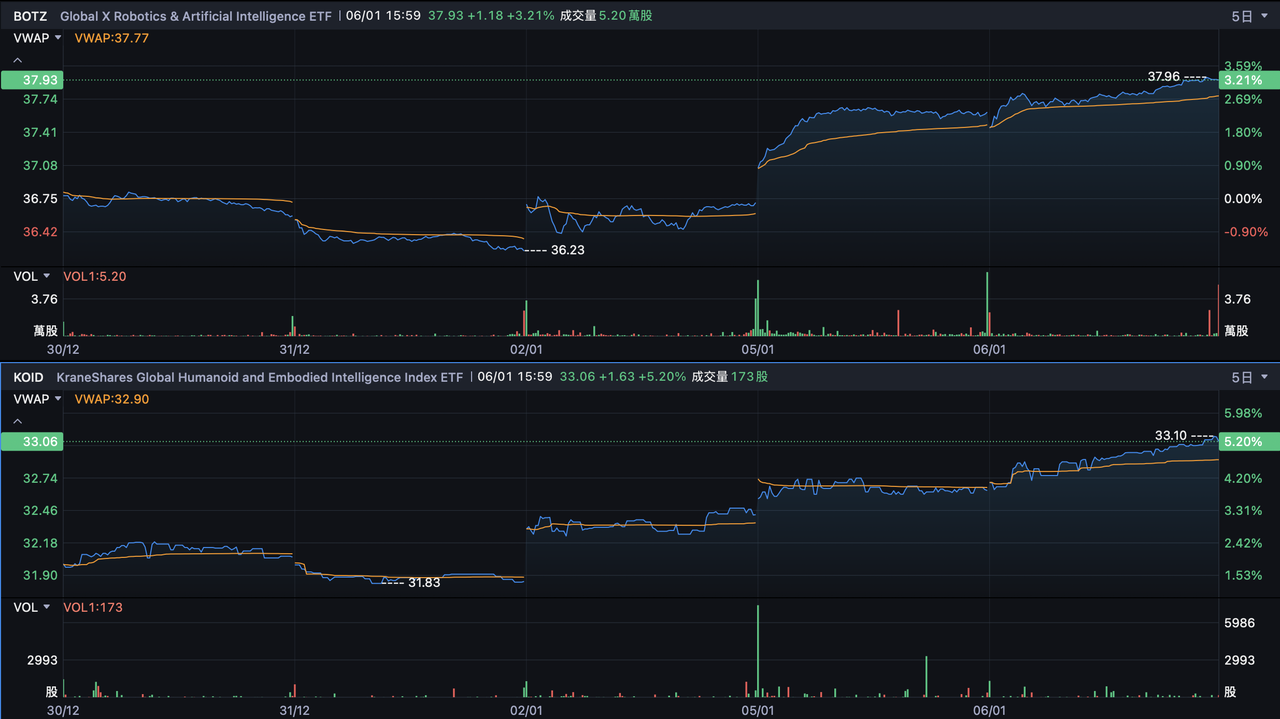
Task: Click the 37.74 price axis label
Action: click(x=40, y=99)
